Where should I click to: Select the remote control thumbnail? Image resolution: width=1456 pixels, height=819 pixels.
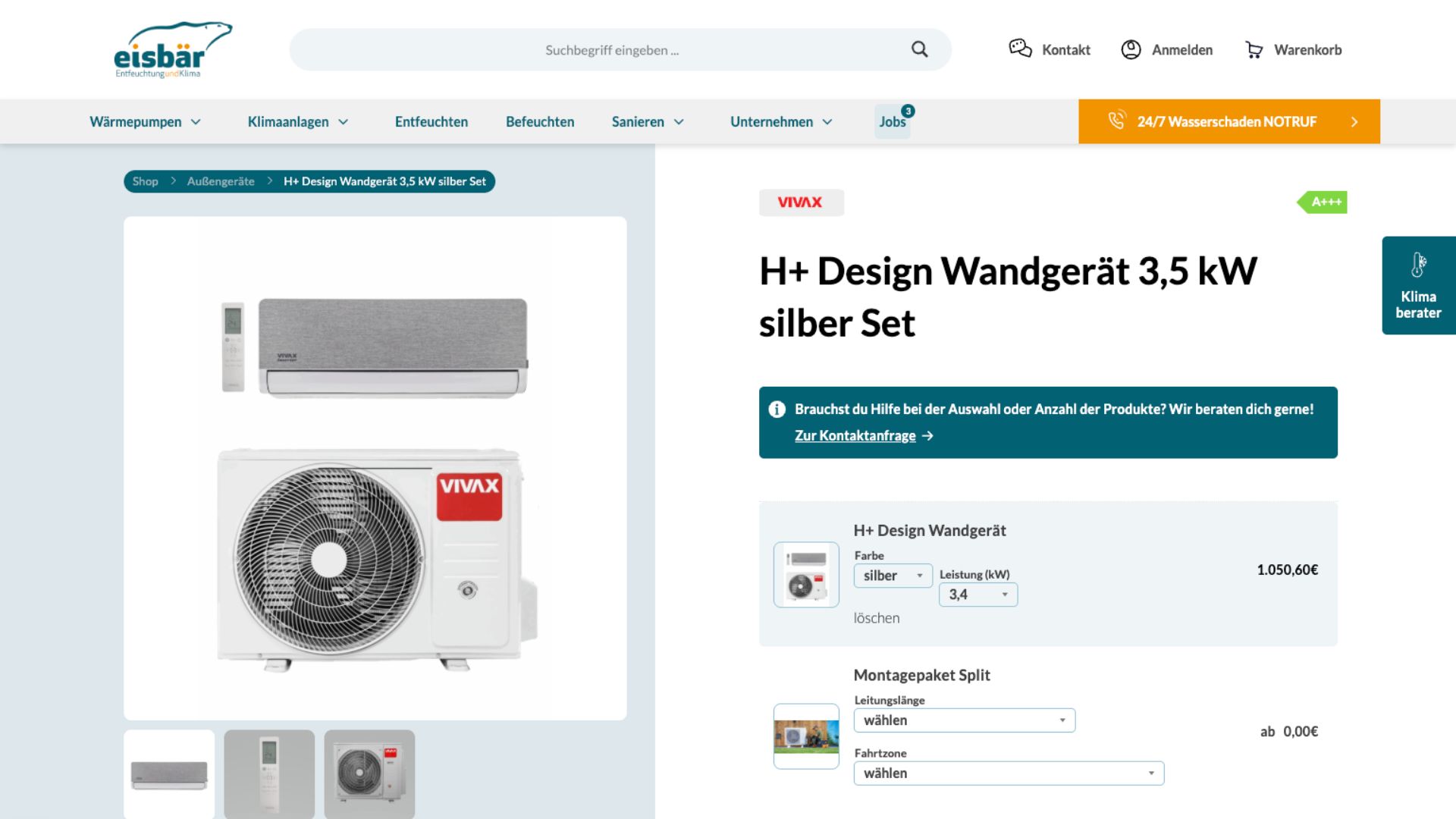(269, 774)
